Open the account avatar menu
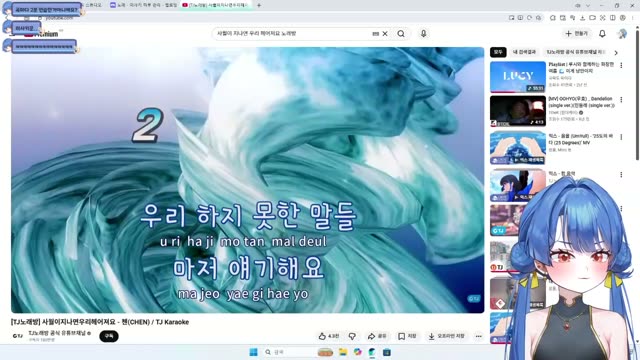This screenshot has width=640, height=360. 622,34
